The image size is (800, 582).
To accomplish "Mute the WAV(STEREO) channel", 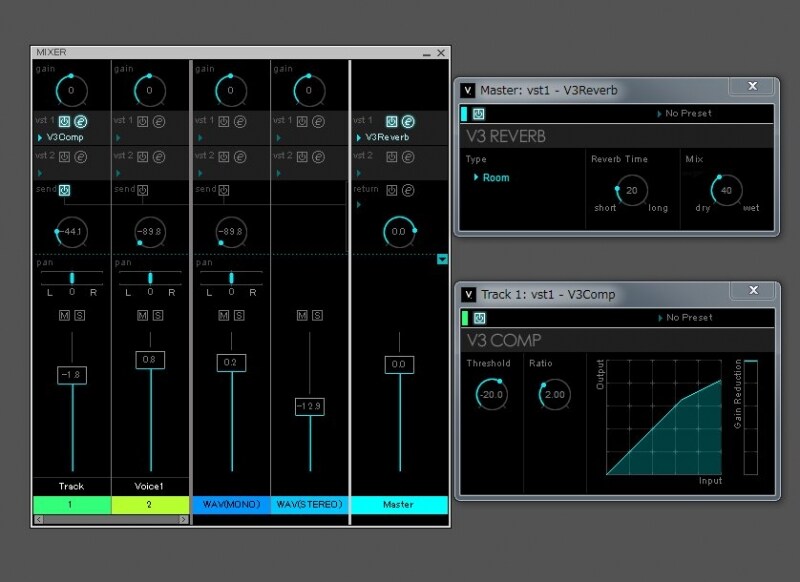I will [x=302, y=315].
